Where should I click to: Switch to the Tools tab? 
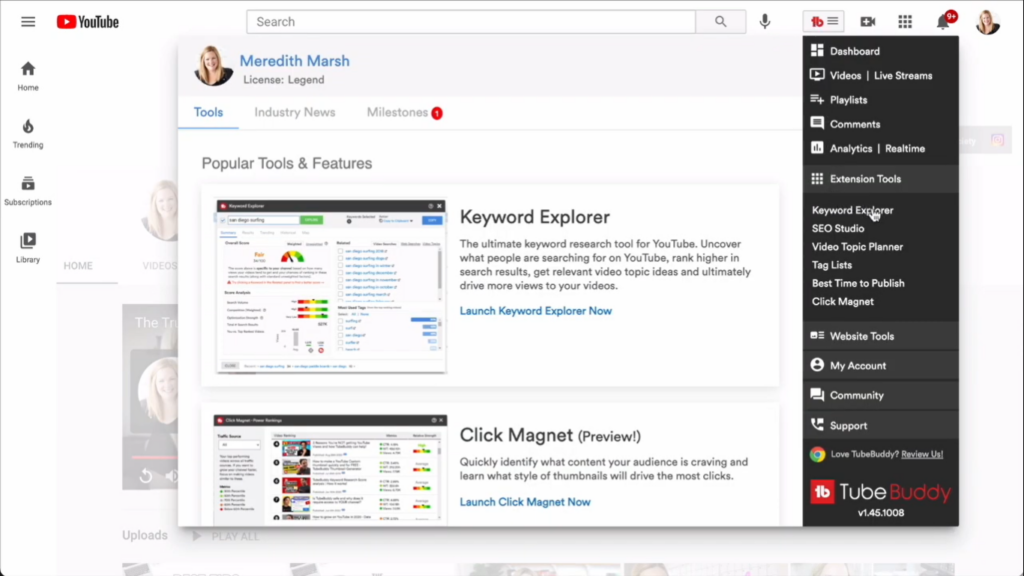[x=208, y=112]
